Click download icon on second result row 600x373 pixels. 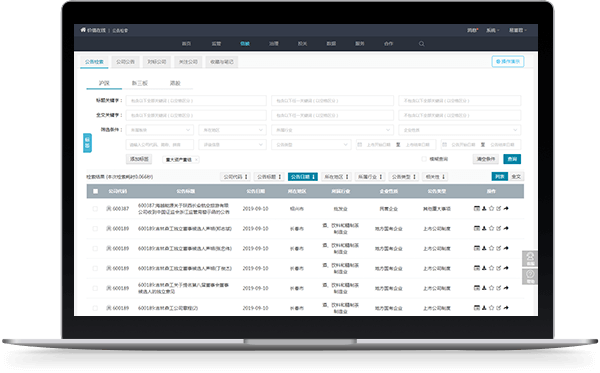coord(484,228)
